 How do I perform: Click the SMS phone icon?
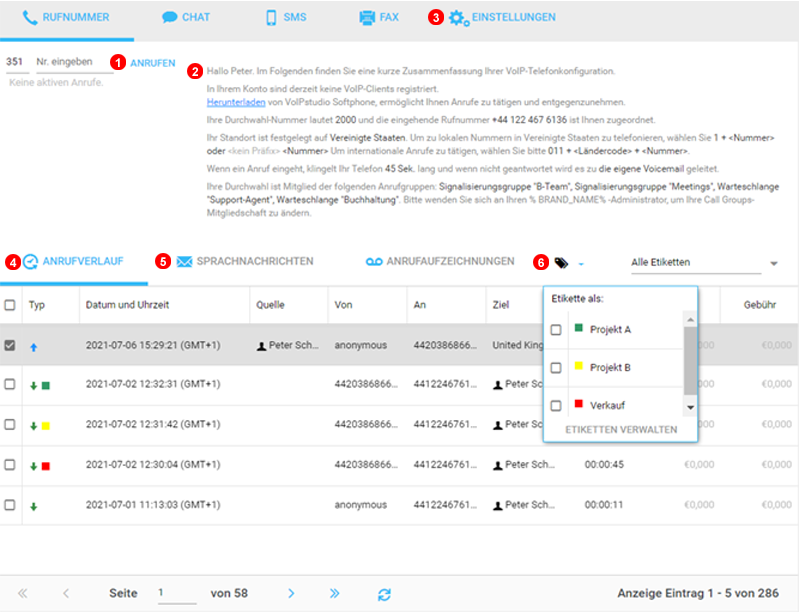pyautogui.click(x=271, y=18)
